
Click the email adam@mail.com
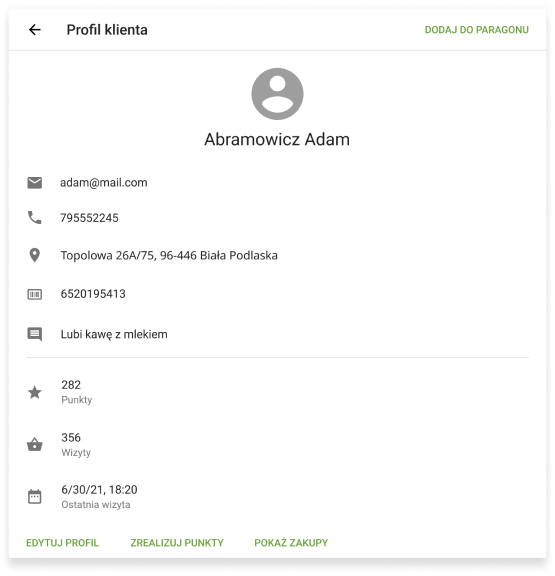104,183
